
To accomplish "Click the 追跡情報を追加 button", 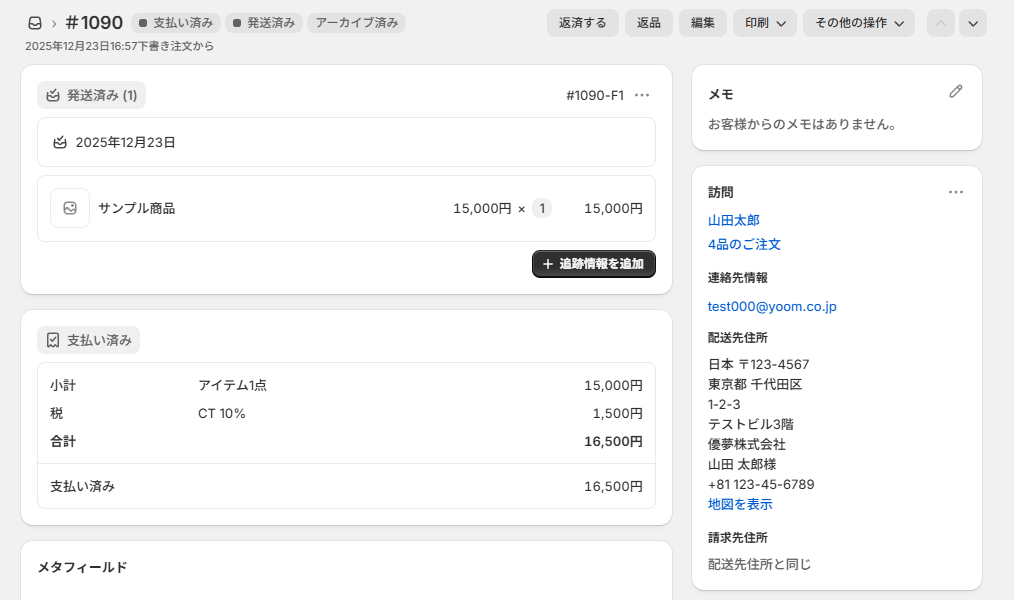I will pyautogui.click(x=594, y=264).
